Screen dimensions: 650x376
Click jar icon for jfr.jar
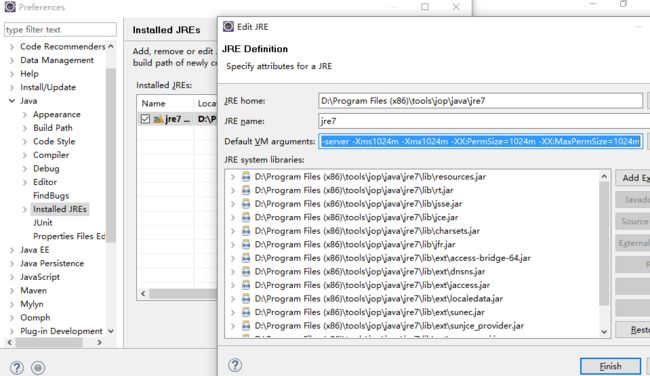pos(246,244)
